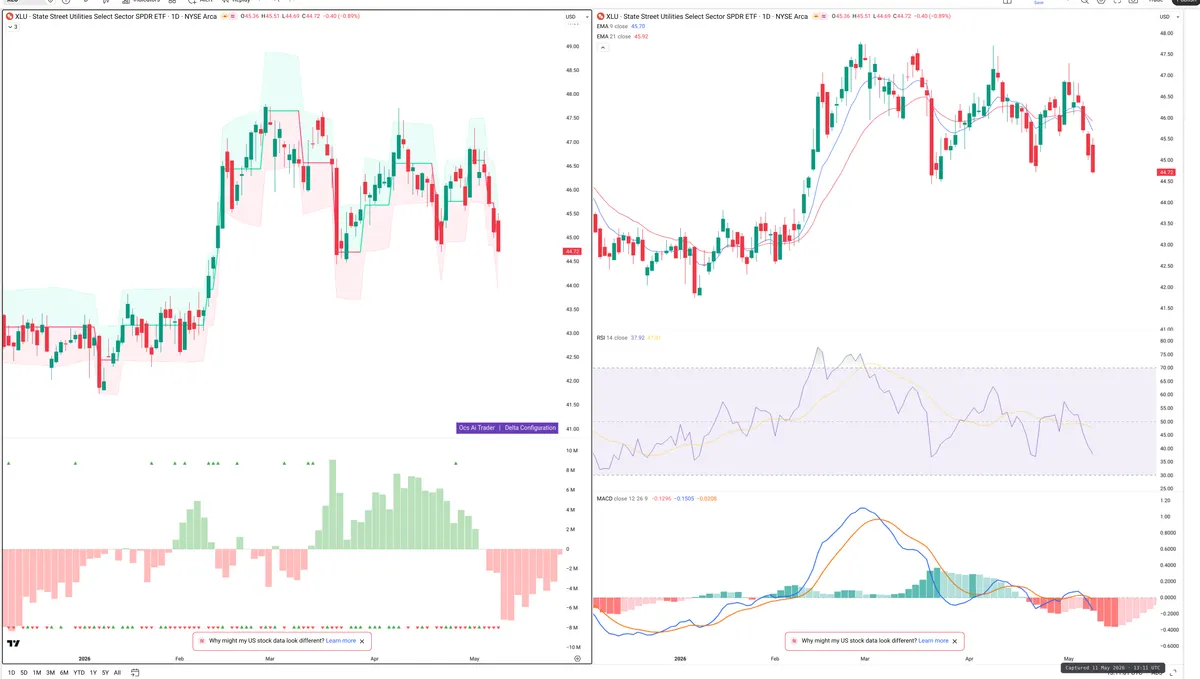Select the YTD time range
The width and height of the screenshot is (1200, 679).
79,672
